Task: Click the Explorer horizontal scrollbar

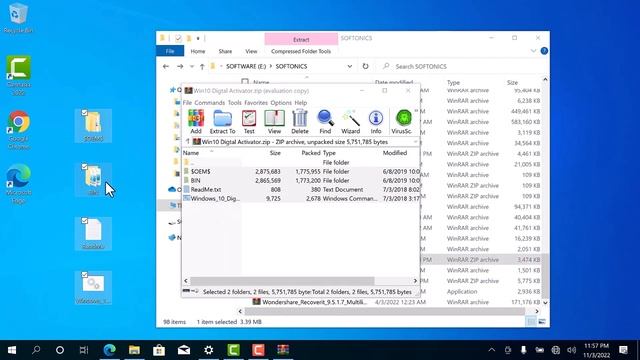Action: (384, 311)
